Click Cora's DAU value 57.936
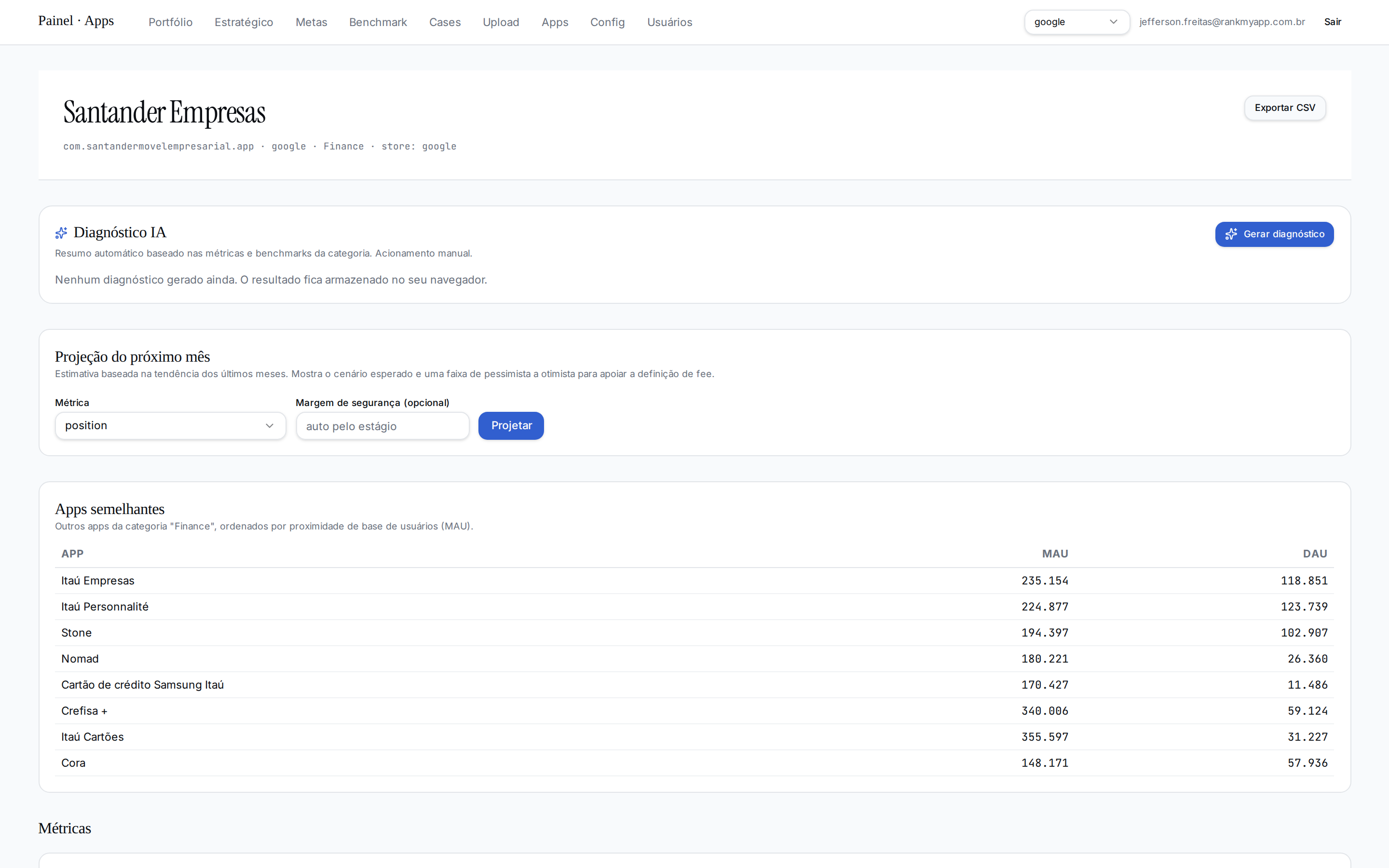Image resolution: width=1389 pixels, height=868 pixels. pos(1307,763)
